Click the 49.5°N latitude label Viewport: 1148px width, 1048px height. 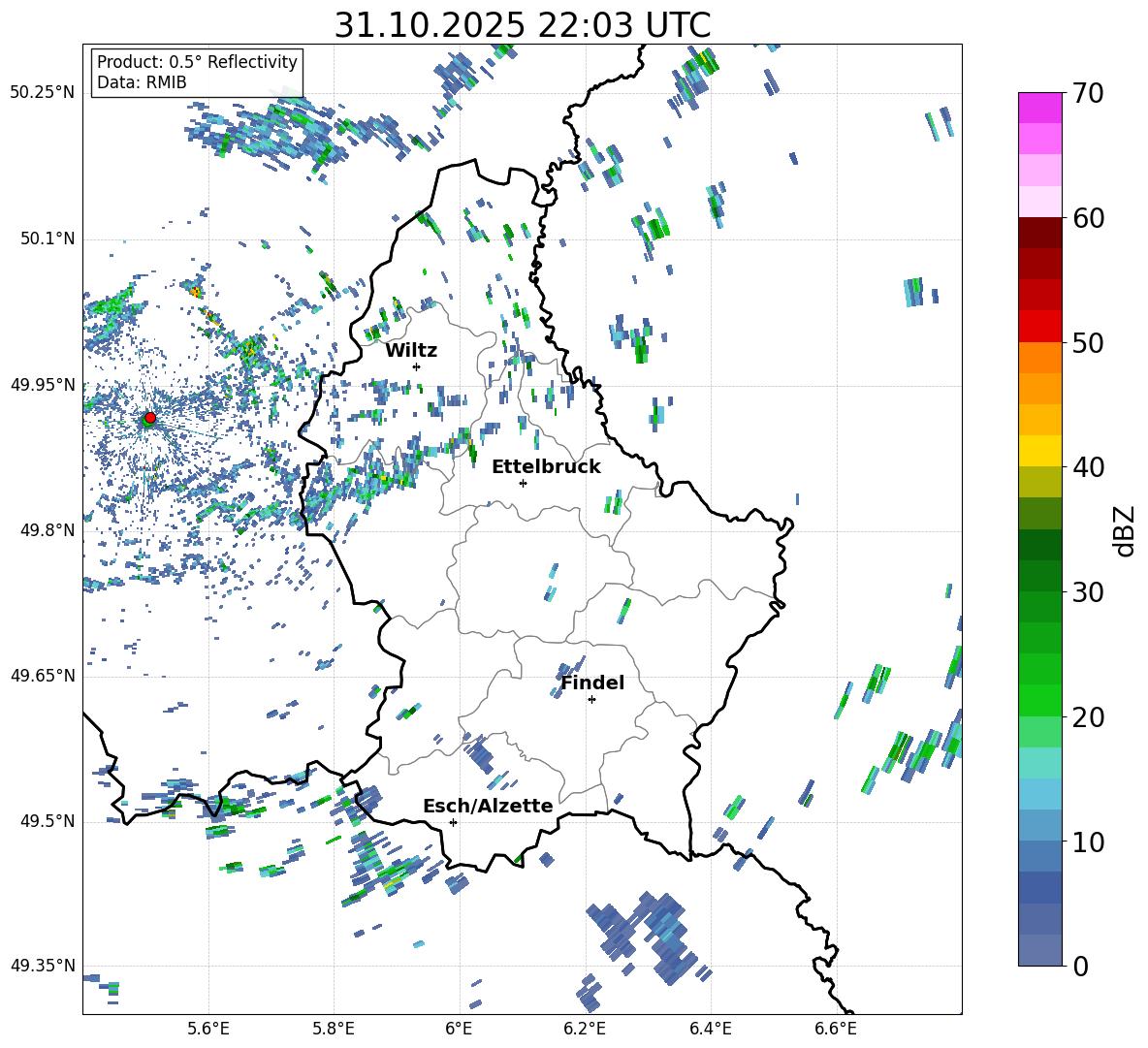coord(47,820)
